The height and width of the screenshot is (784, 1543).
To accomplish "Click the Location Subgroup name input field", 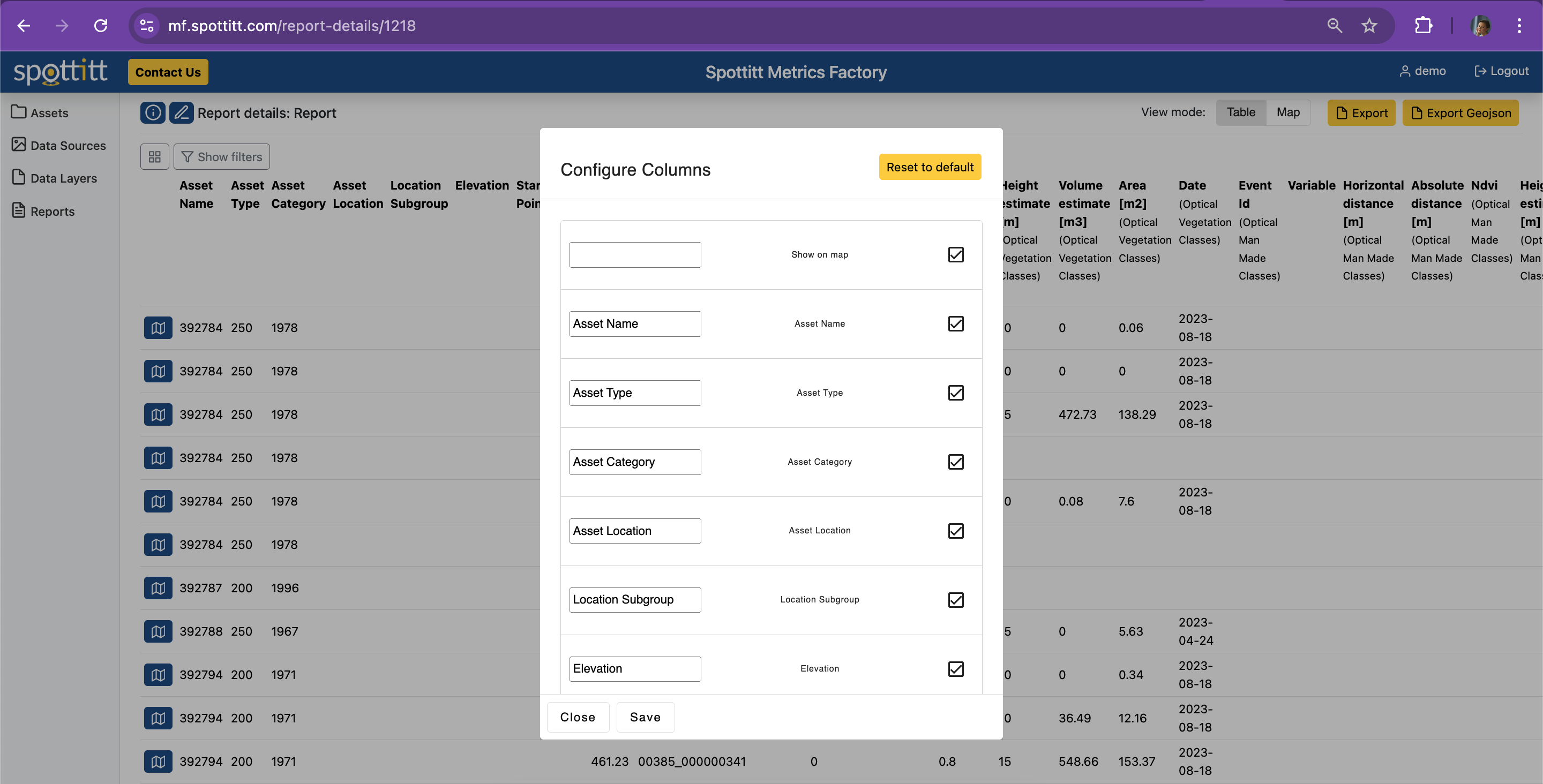I will click(x=634, y=600).
